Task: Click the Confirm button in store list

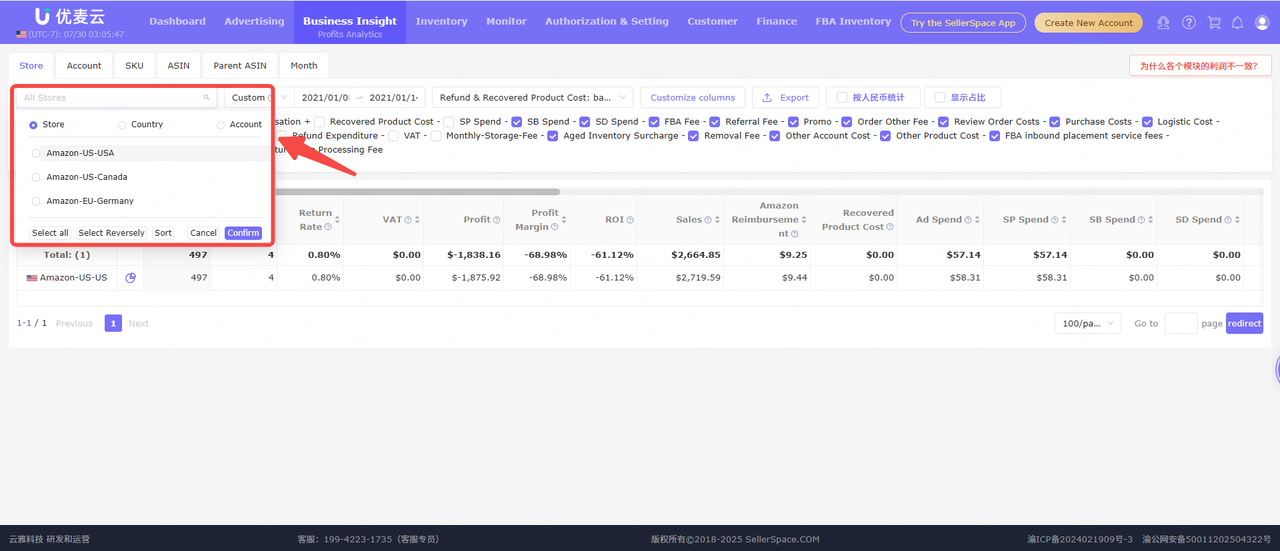Action: [x=243, y=233]
